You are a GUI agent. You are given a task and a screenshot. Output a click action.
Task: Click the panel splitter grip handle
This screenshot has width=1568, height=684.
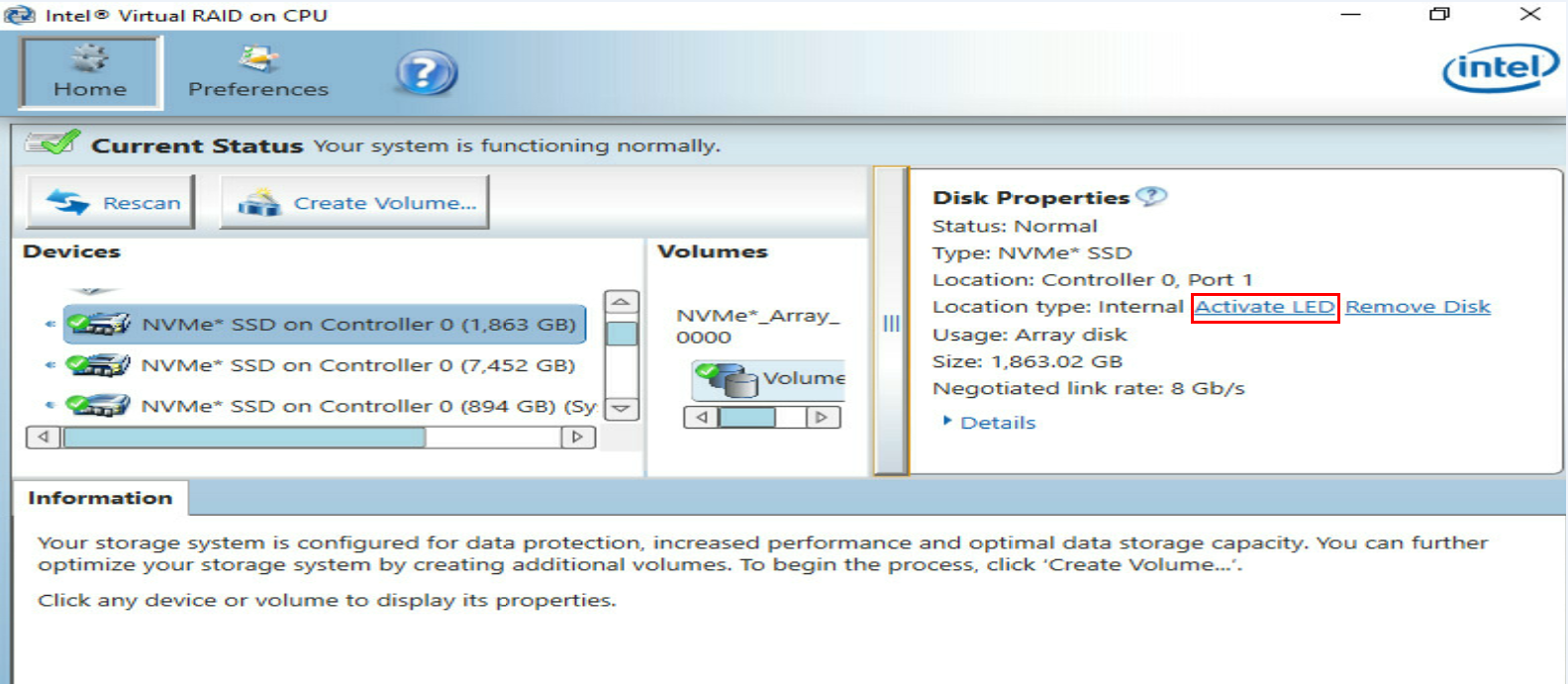tap(891, 324)
